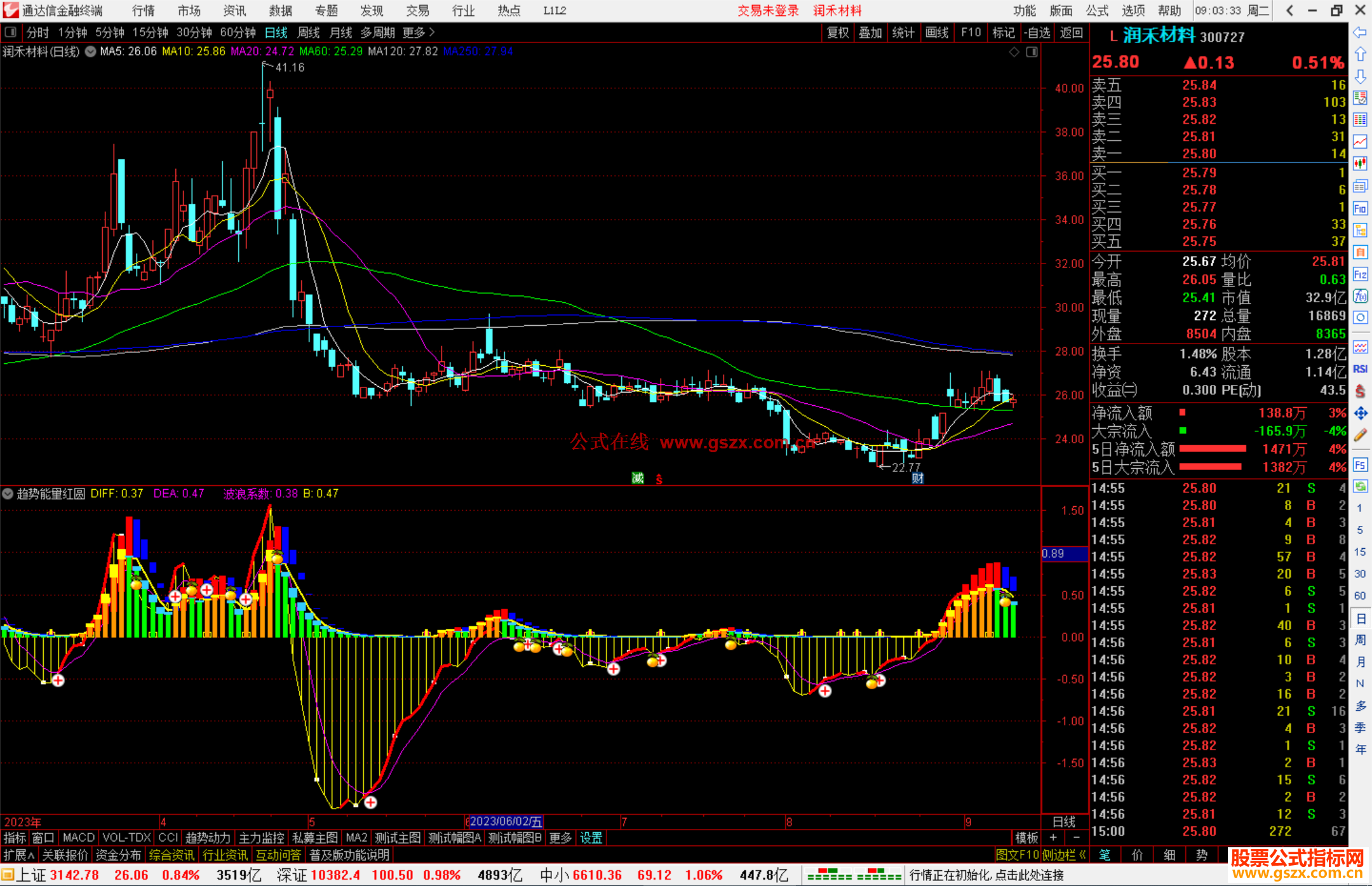Select the pencil drawing tool icon
1372x886 pixels.
pos(1360,435)
